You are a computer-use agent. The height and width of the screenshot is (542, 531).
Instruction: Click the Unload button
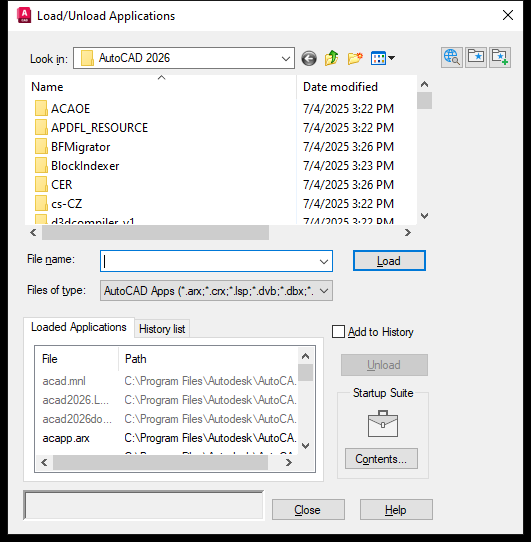point(384,365)
